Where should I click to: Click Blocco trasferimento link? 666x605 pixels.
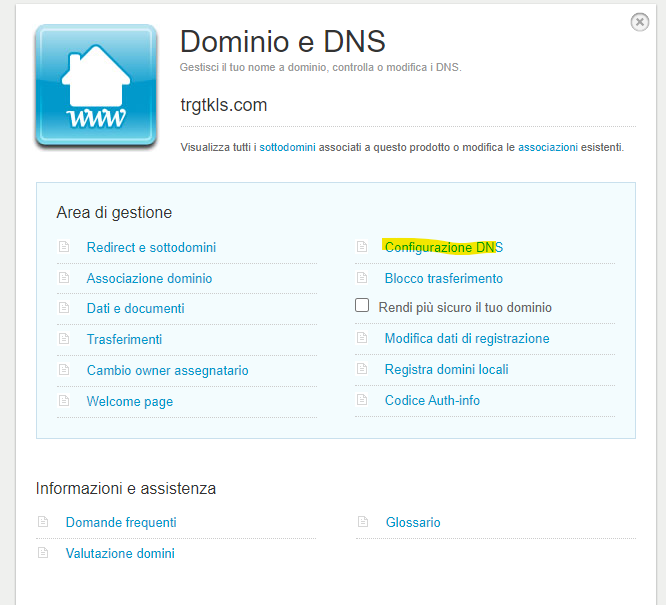click(443, 278)
